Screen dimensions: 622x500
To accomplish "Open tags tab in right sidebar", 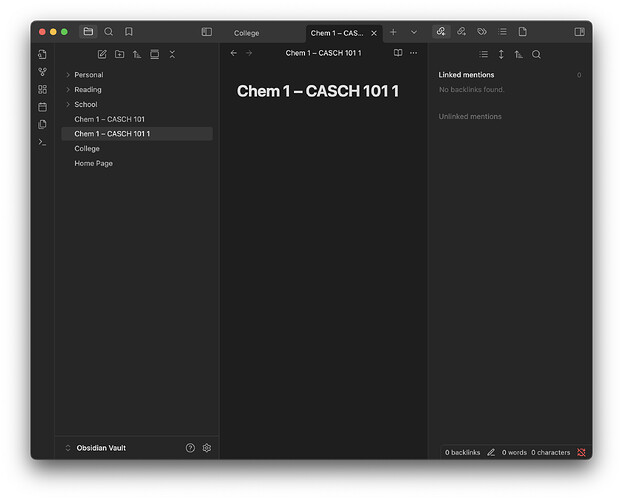I will click(x=482, y=32).
